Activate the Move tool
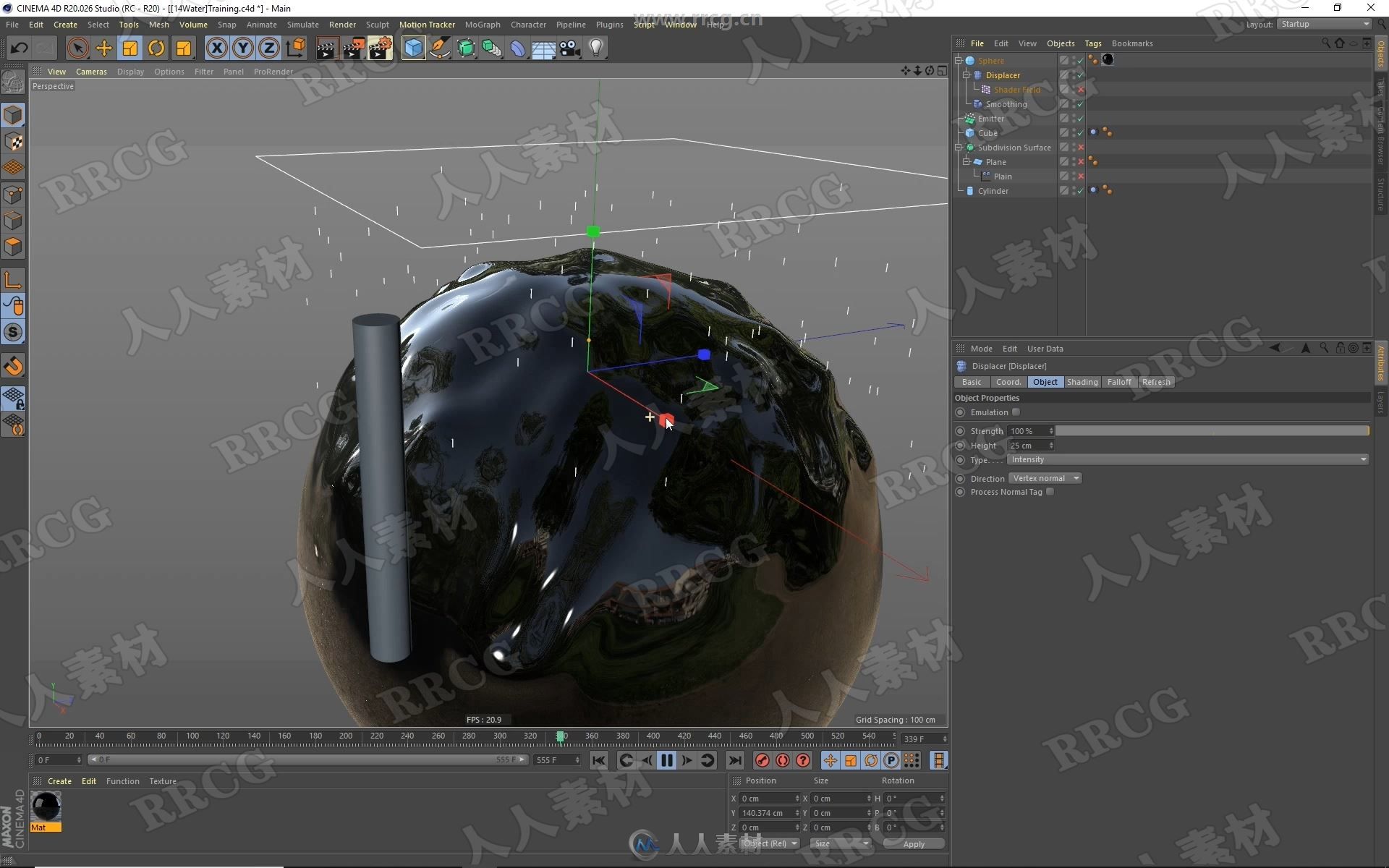 click(x=104, y=48)
